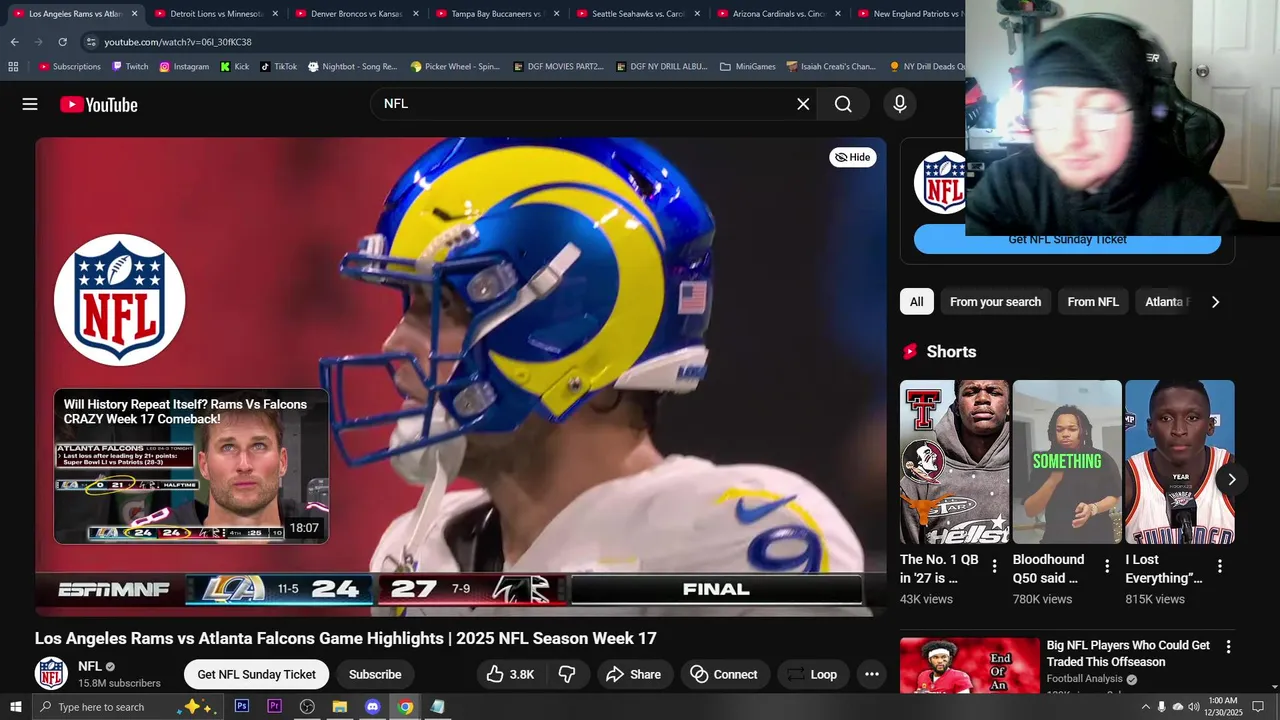Click blue Get NFL Sunday Ticket banner
This screenshot has height=720, width=1280.
[1067, 241]
